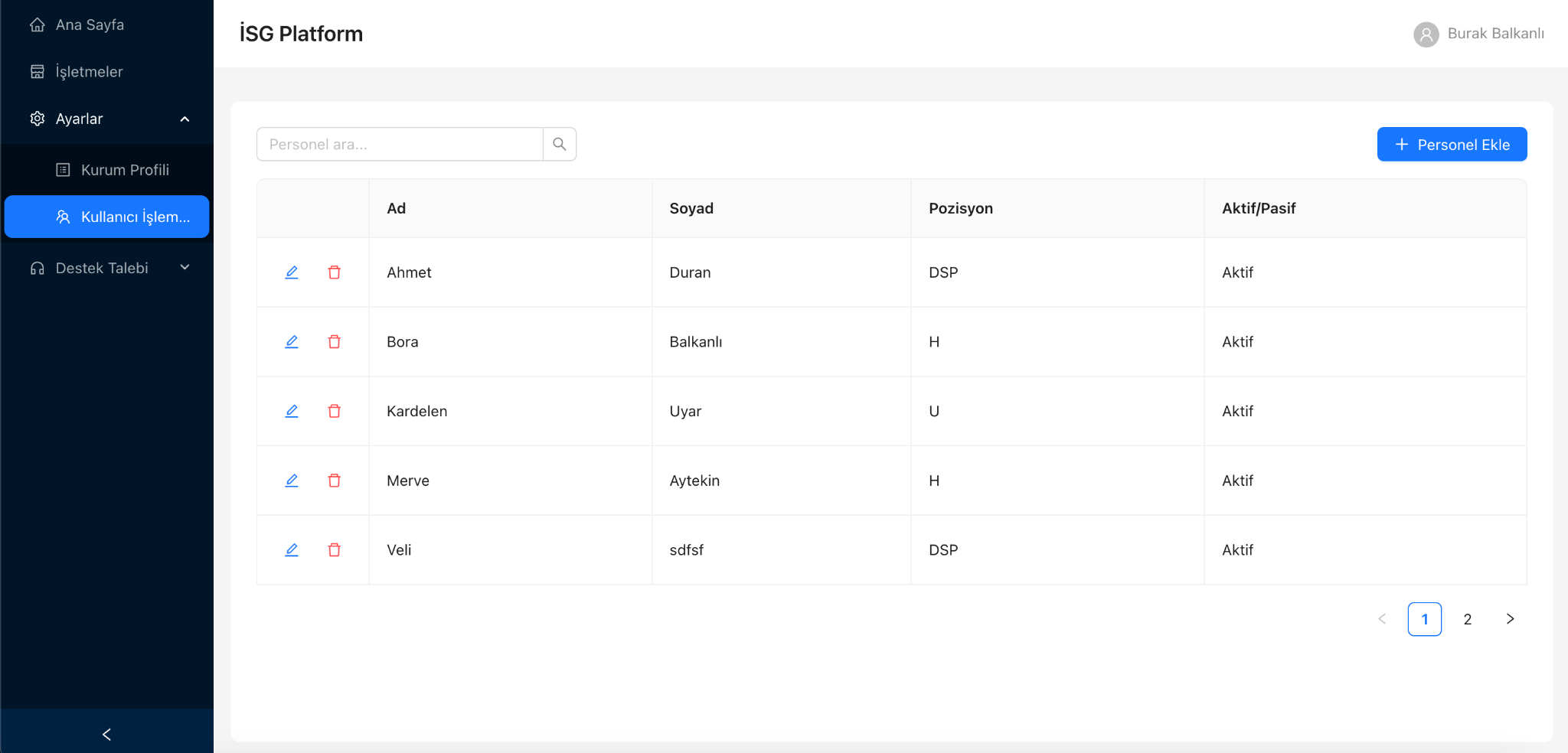Click the next page arrow
1568x753 pixels.
pyautogui.click(x=1510, y=619)
